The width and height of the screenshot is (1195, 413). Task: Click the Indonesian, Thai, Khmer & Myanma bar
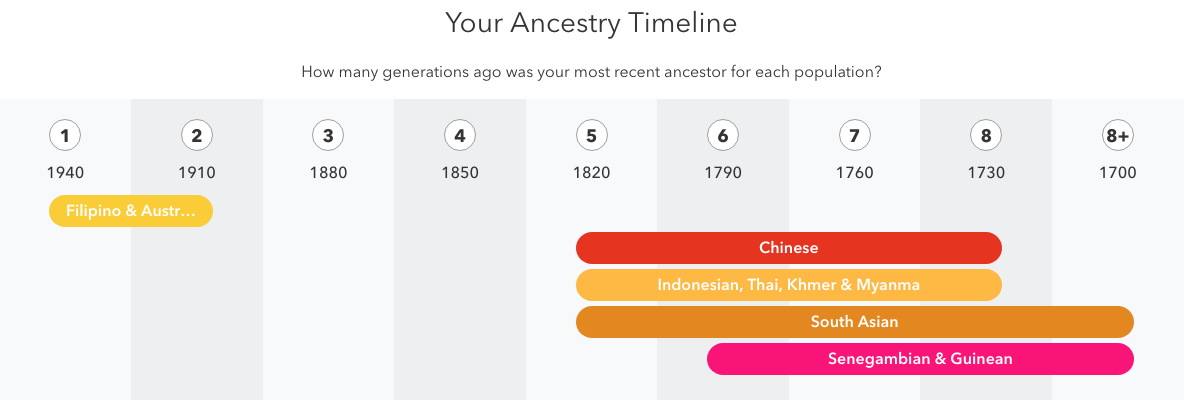tap(789, 285)
